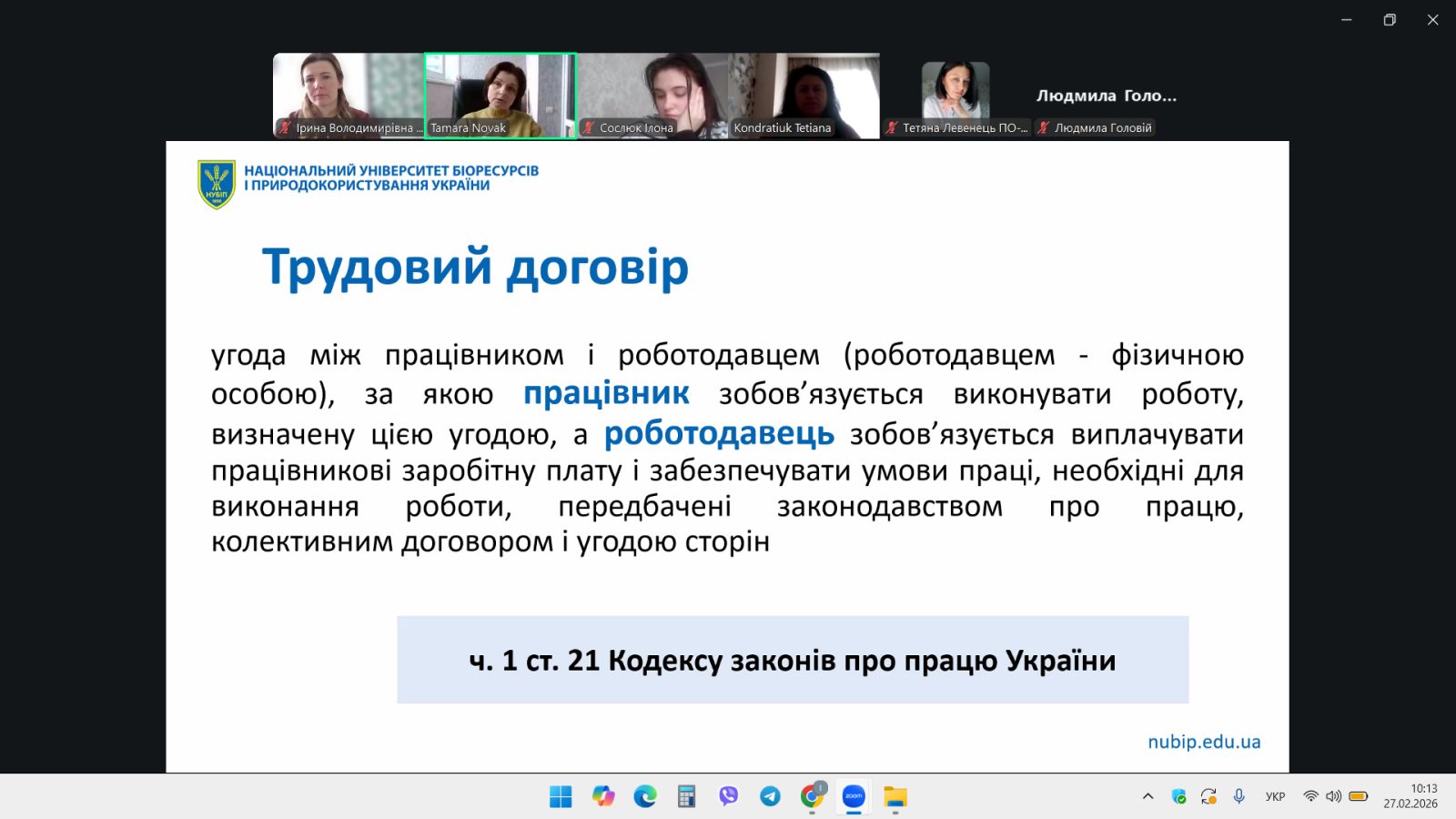
Task: Select Tamara Novak's video thumbnail
Action: tap(500, 95)
